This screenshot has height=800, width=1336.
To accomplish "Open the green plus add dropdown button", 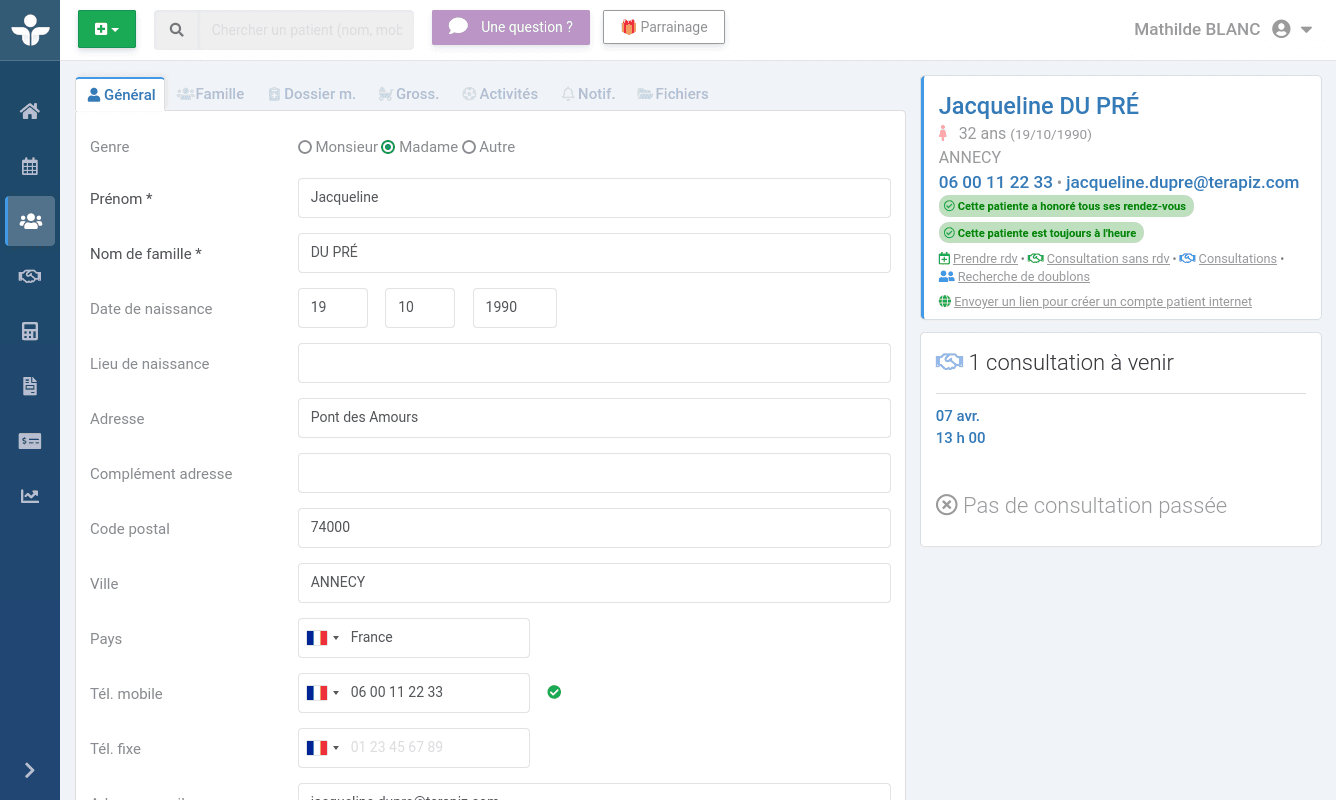I will click(107, 29).
